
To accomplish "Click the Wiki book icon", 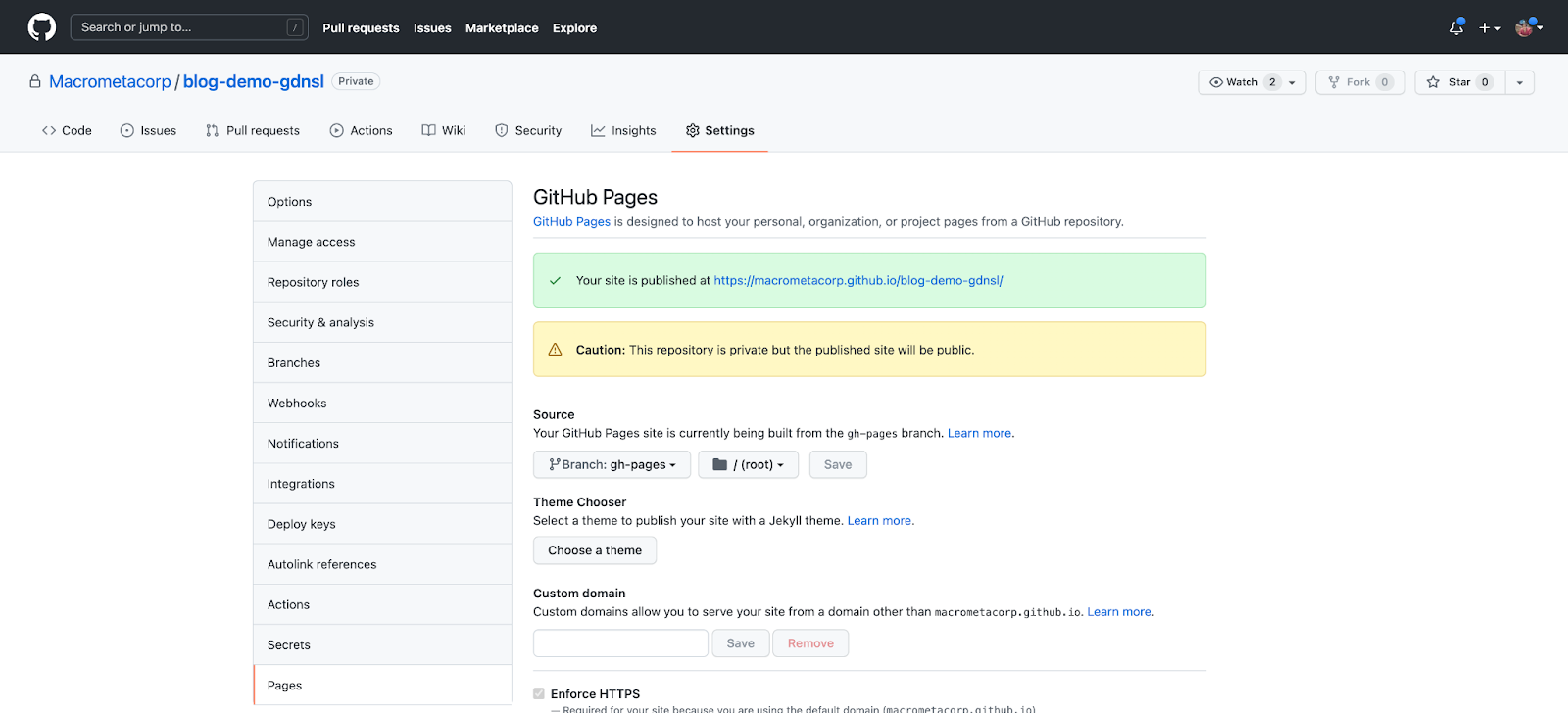I will 428,130.
